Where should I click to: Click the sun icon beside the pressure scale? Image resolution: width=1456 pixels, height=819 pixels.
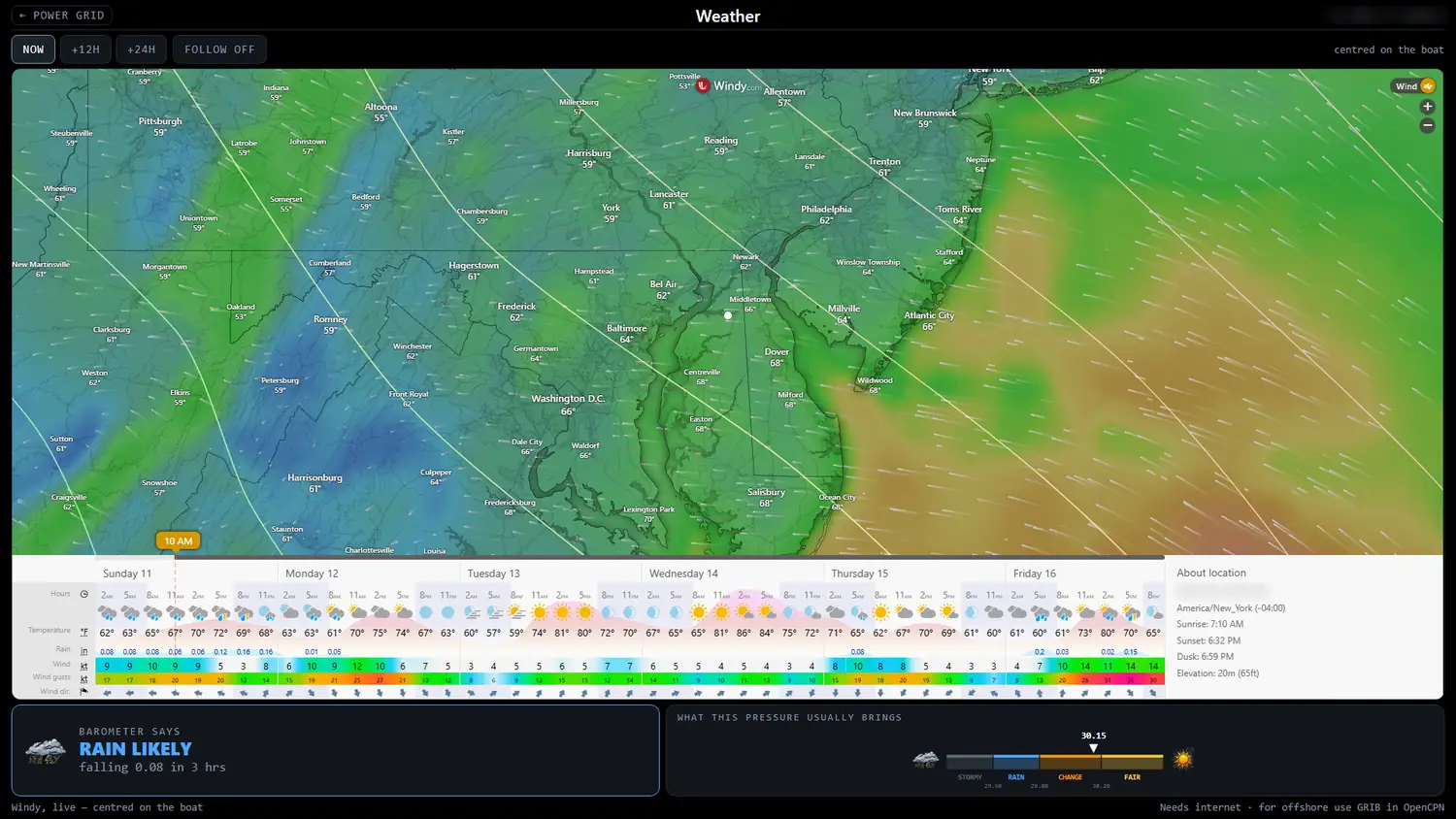(1182, 759)
